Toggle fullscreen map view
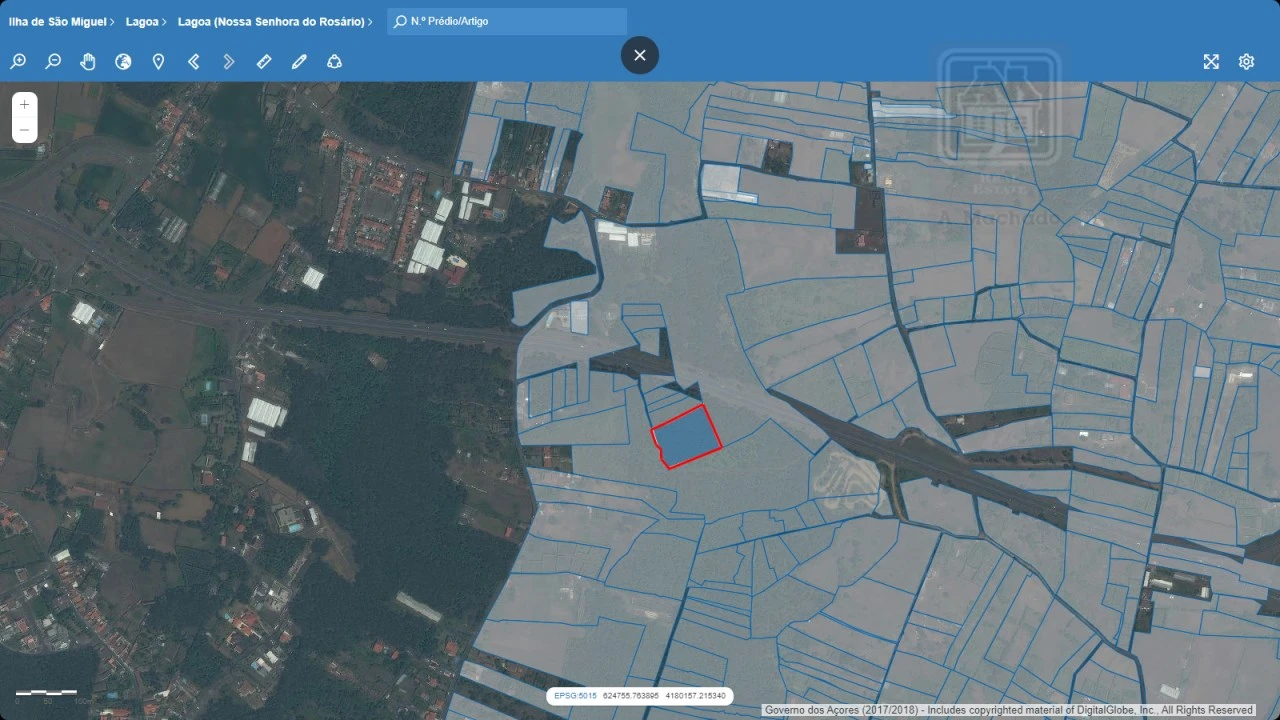This screenshot has width=1280, height=720. click(1211, 62)
